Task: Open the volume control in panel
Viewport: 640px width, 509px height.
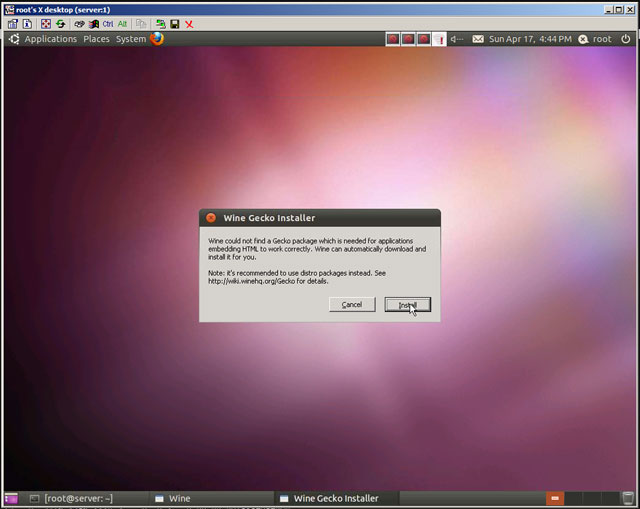Action: point(457,39)
